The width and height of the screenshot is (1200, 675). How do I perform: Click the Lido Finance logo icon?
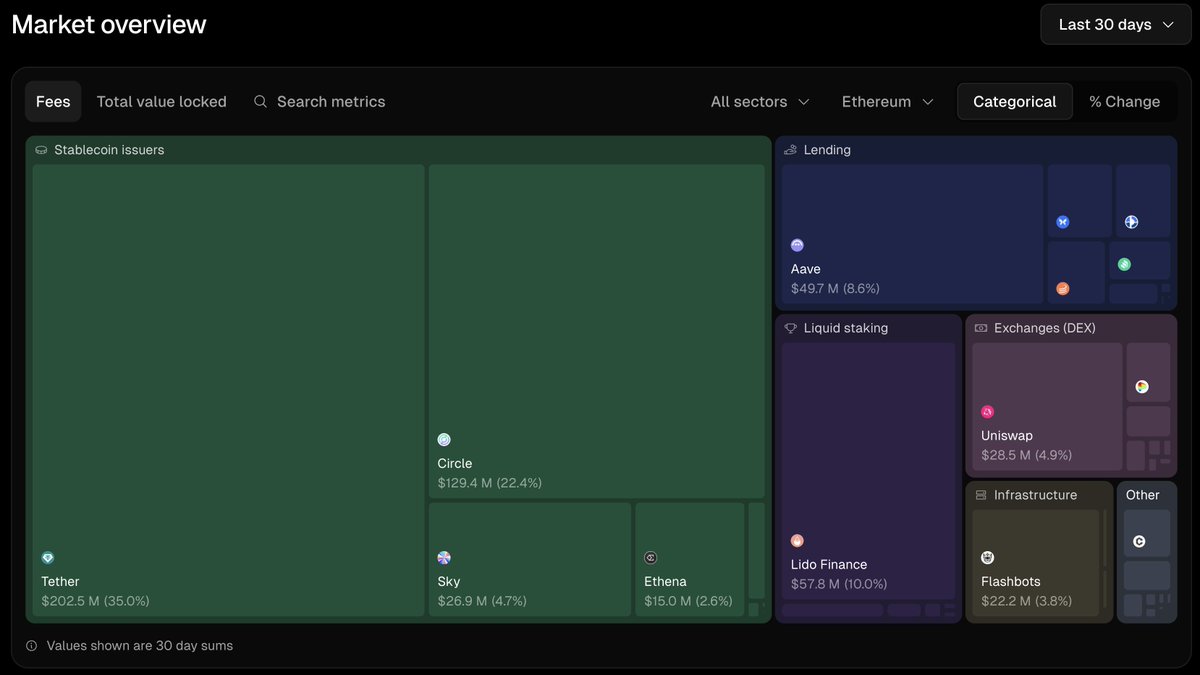tap(797, 541)
